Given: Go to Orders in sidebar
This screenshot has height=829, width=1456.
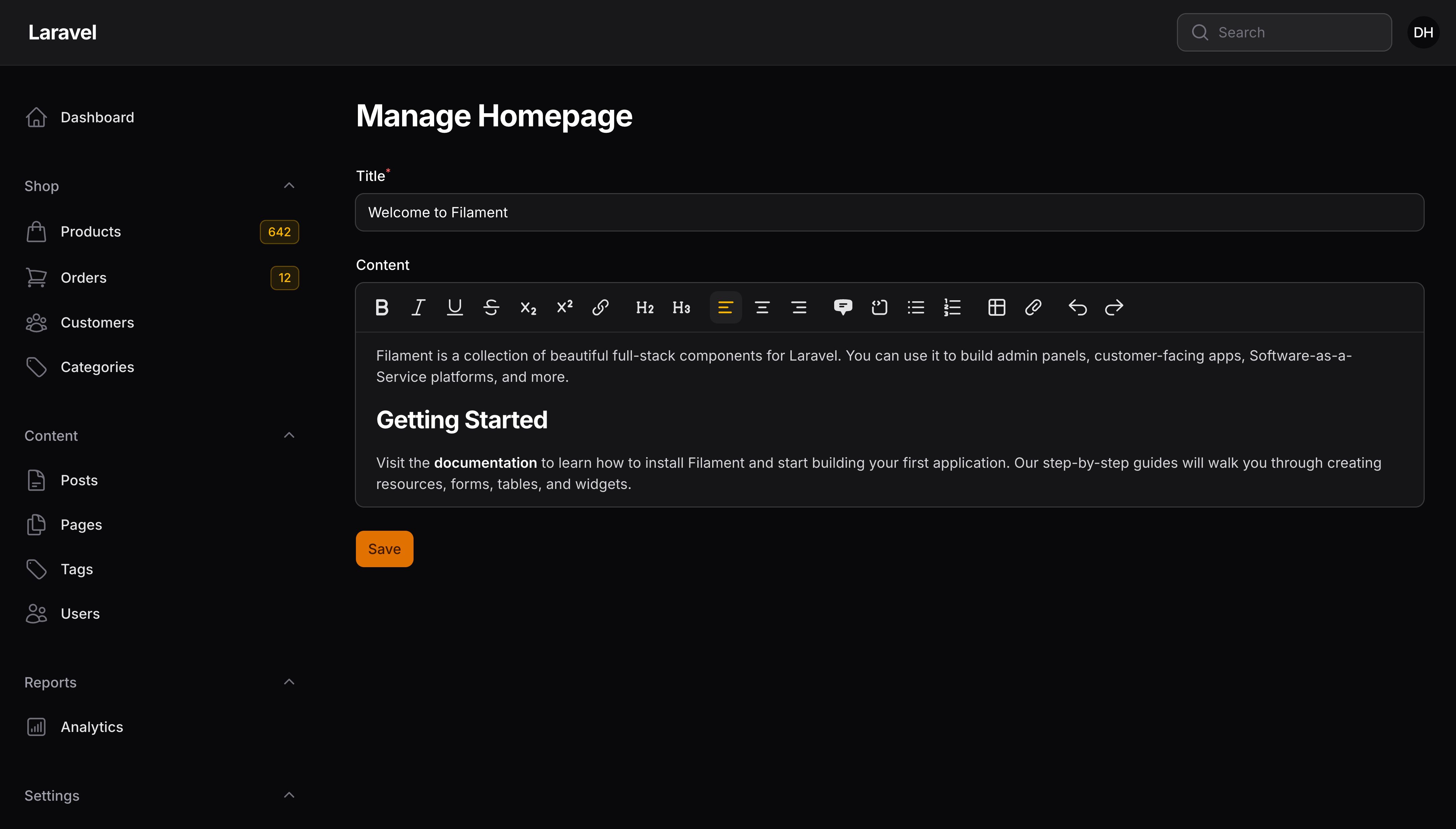Looking at the screenshot, I should tap(162, 278).
